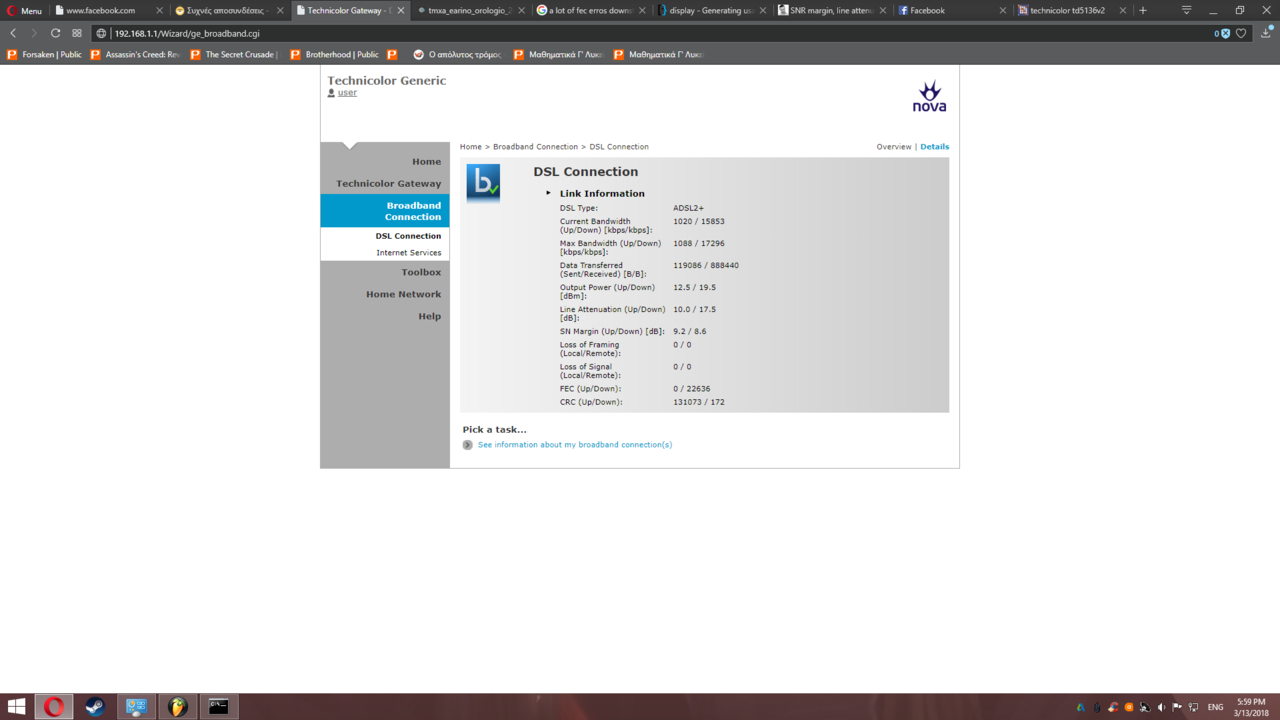Open the Internet Services submenu item
This screenshot has width=1280, height=720.
coord(408,253)
